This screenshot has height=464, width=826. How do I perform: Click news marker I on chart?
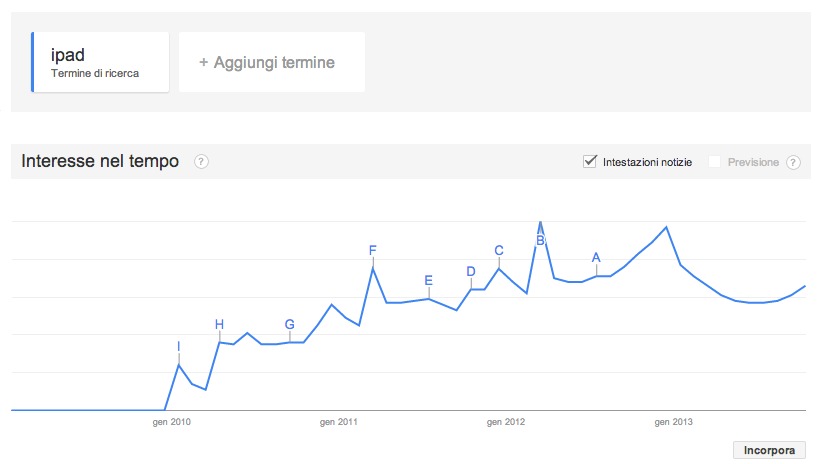coord(178,347)
